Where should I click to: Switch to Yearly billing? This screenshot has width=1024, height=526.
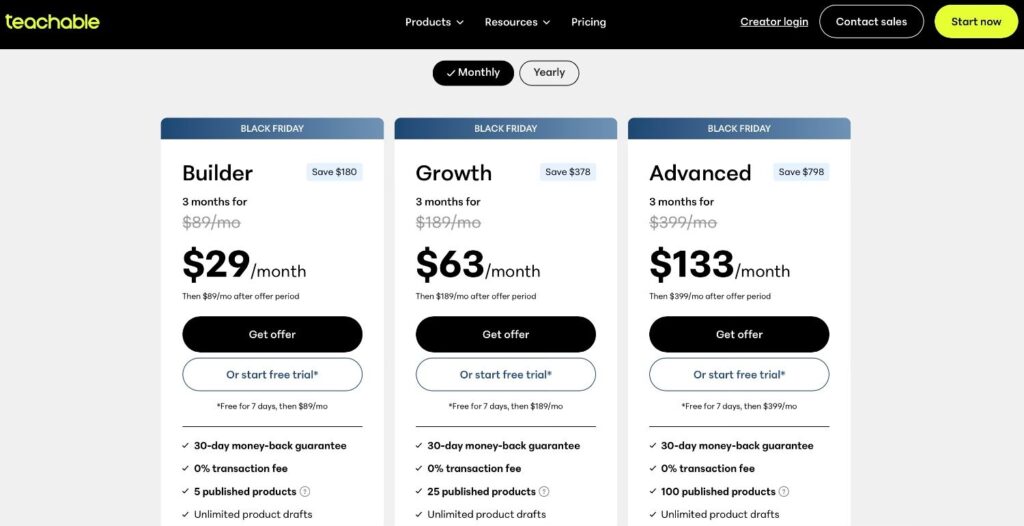click(x=549, y=73)
